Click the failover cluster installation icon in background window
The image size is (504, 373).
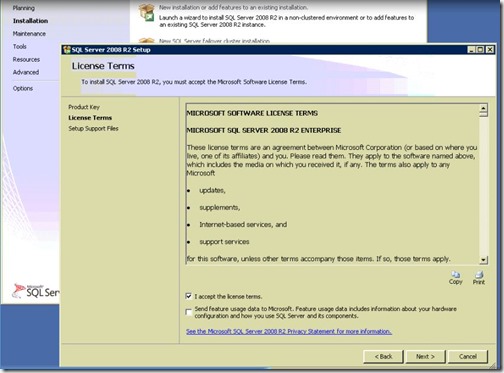click(147, 41)
